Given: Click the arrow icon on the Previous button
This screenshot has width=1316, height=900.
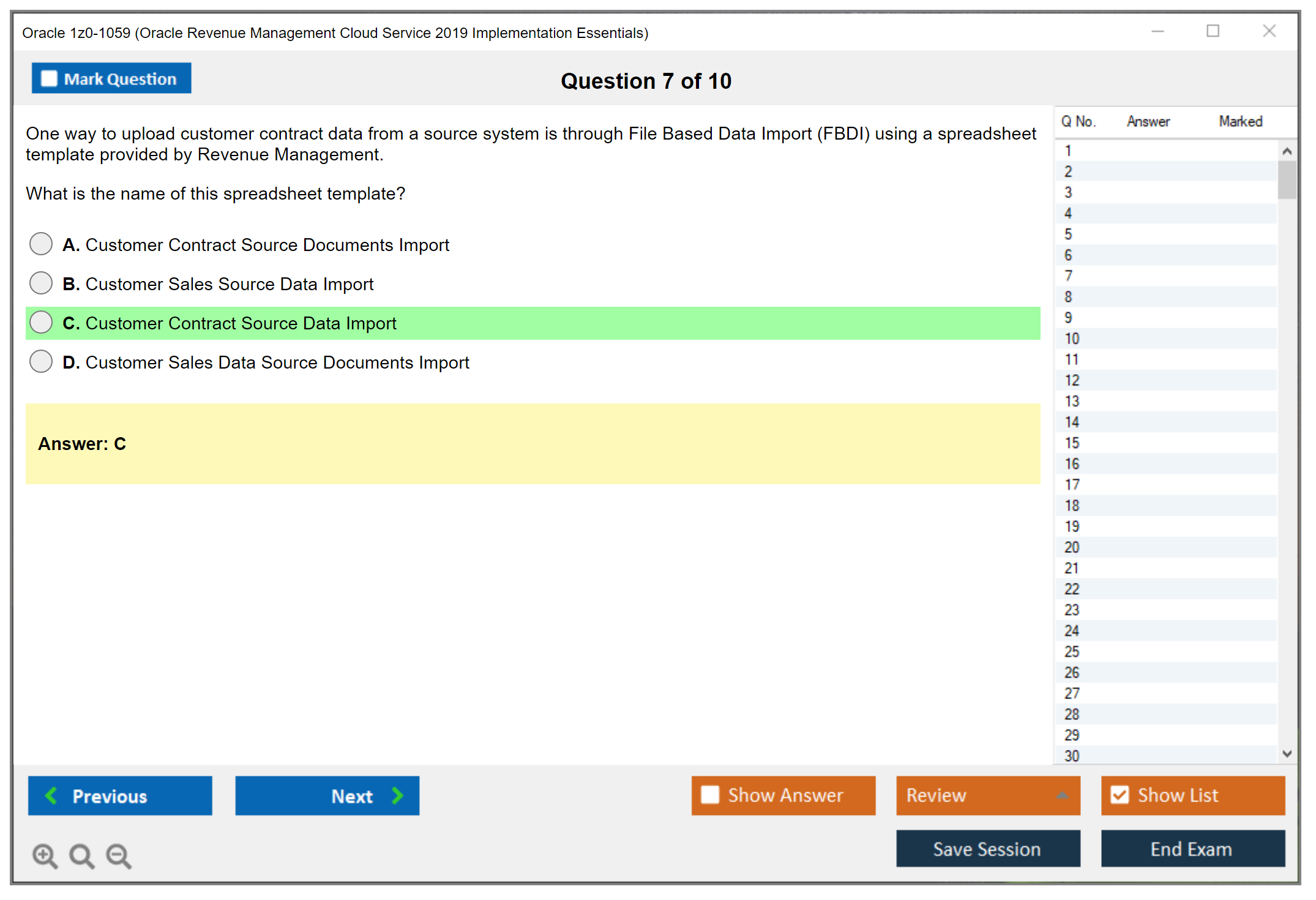Looking at the screenshot, I should click(52, 795).
